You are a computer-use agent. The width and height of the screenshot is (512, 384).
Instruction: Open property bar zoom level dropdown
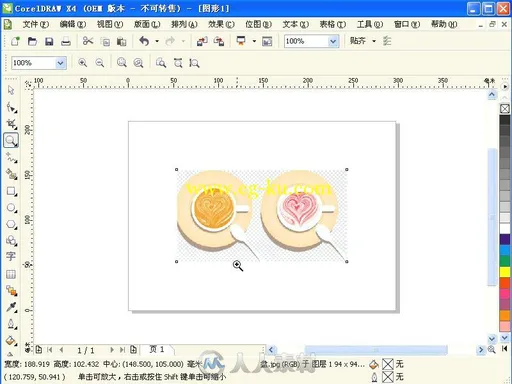point(60,63)
